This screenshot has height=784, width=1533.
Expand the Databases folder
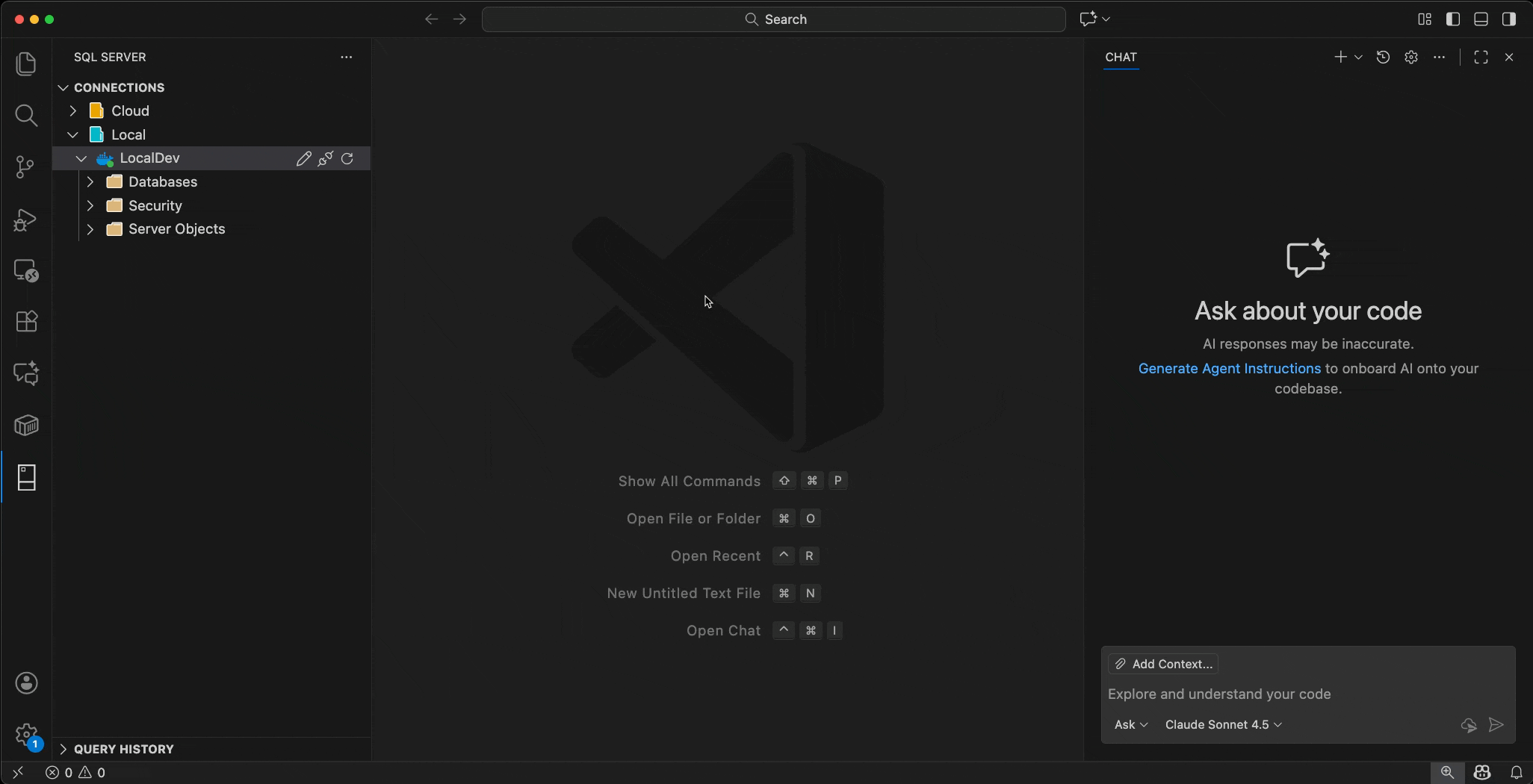coord(90,181)
